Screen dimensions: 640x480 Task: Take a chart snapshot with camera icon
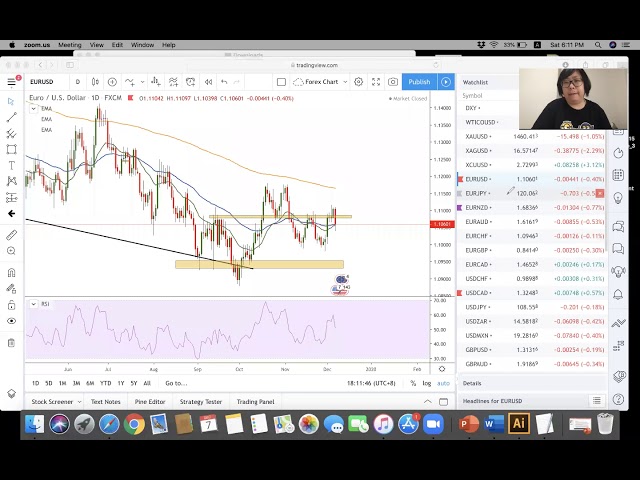[x=394, y=82]
